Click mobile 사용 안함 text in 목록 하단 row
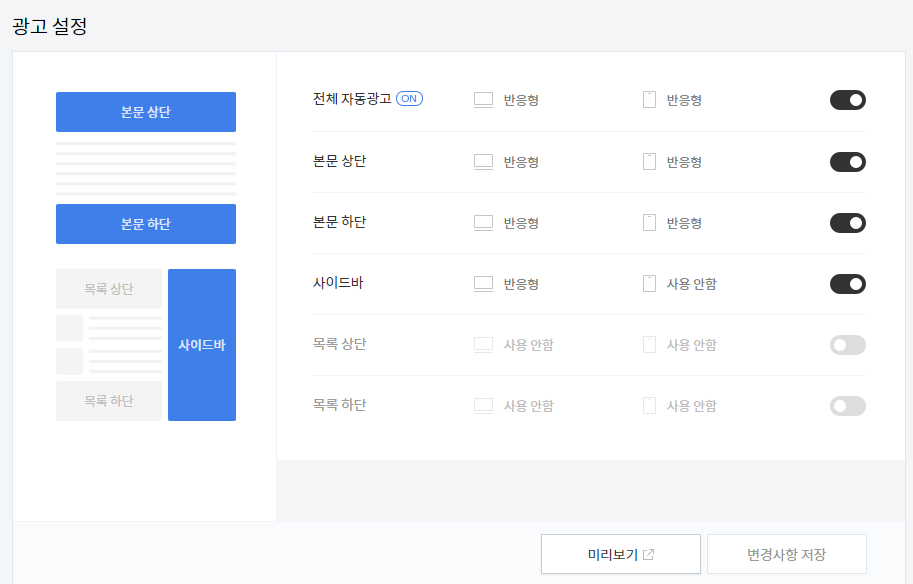 coord(692,406)
